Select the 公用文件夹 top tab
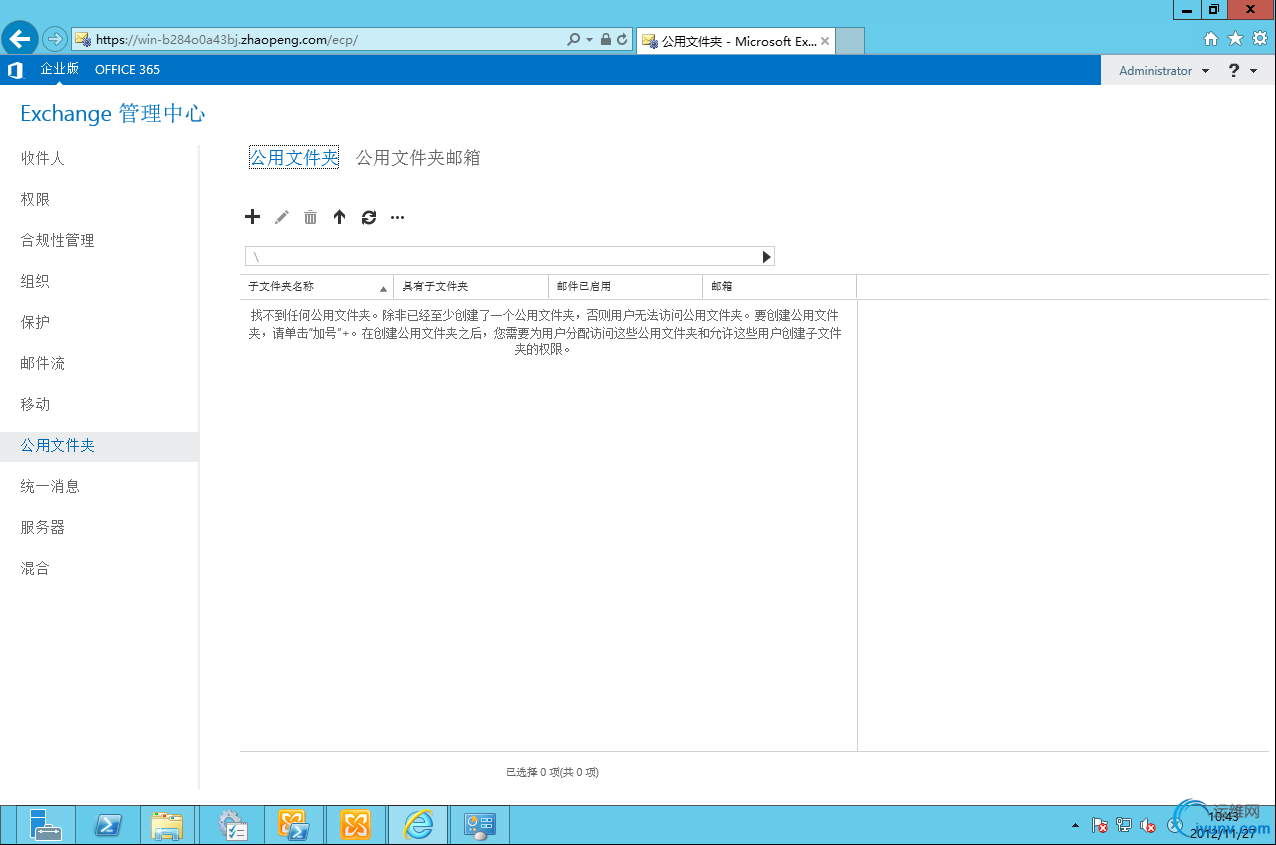Image resolution: width=1276 pixels, height=845 pixels. (x=294, y=158)
